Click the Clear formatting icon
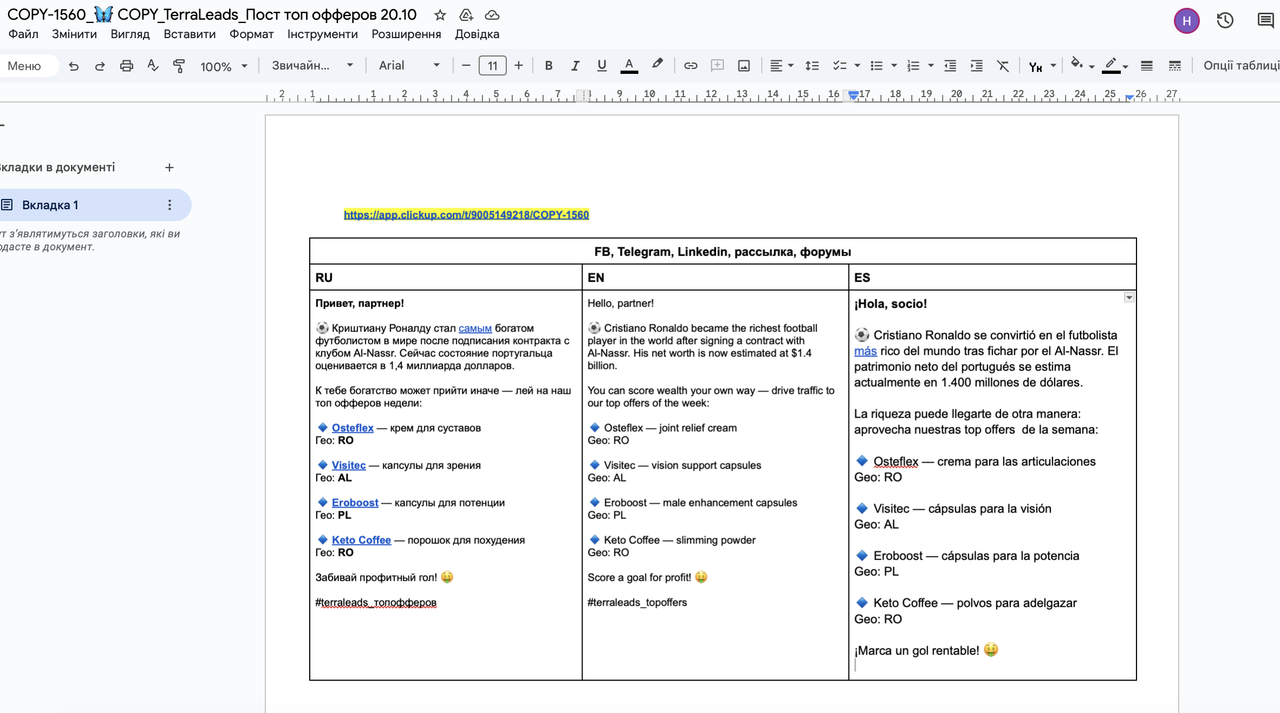 point(1003,66)
